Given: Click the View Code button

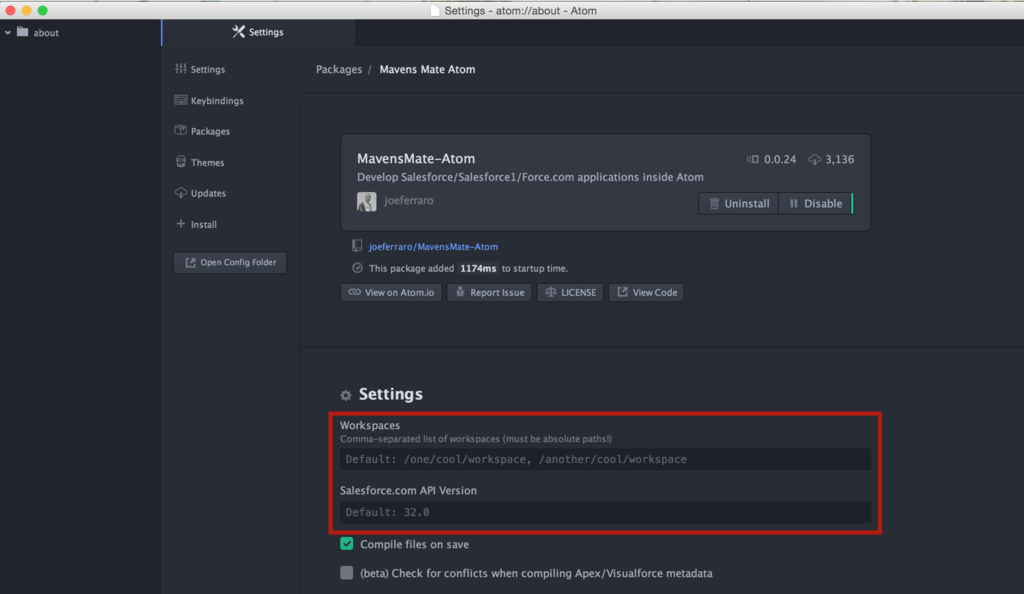Looking at the screenshot, I should pyautogui.click(x=647, y=292).
